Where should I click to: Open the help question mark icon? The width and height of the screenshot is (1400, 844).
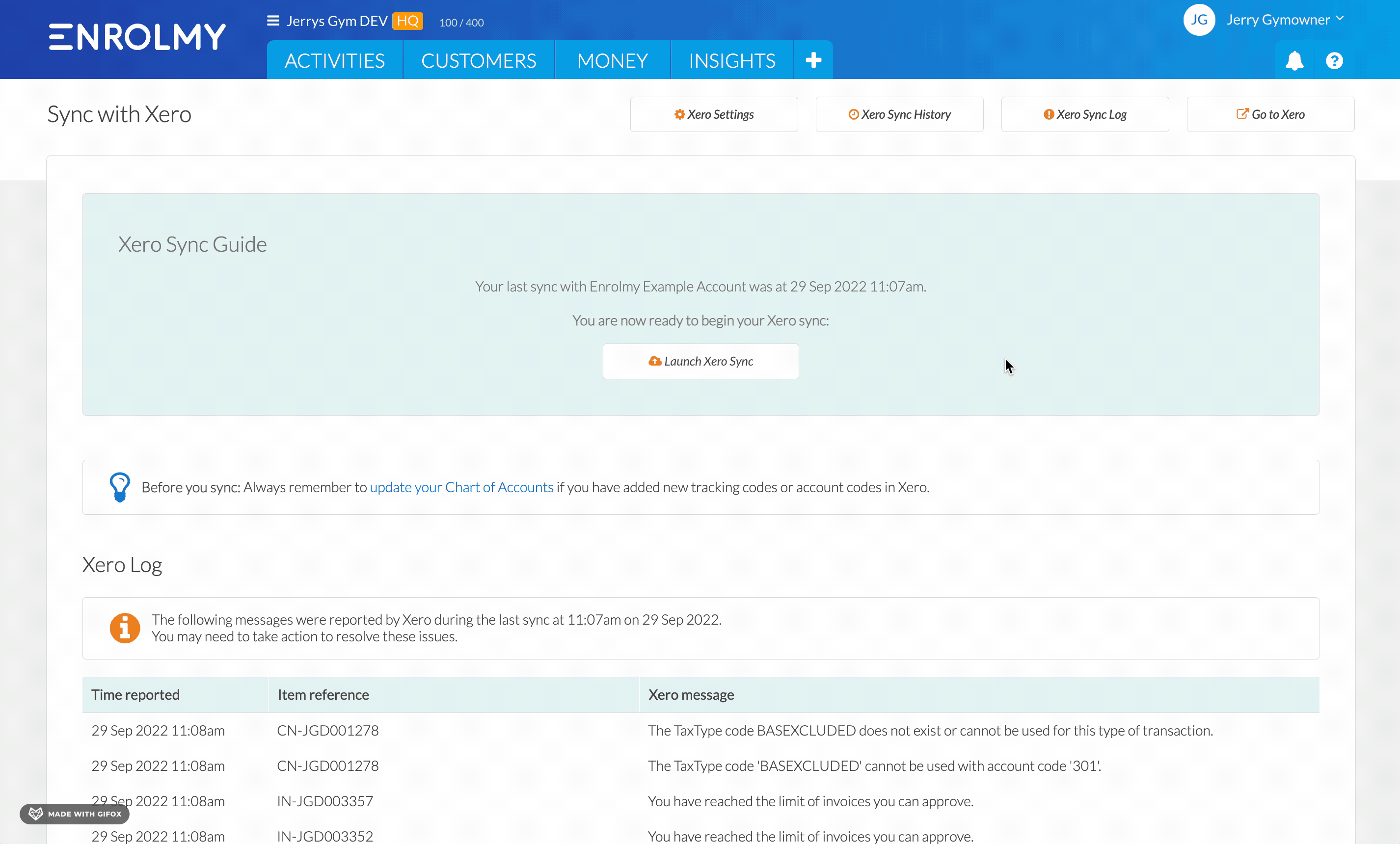click(1334, 60)
